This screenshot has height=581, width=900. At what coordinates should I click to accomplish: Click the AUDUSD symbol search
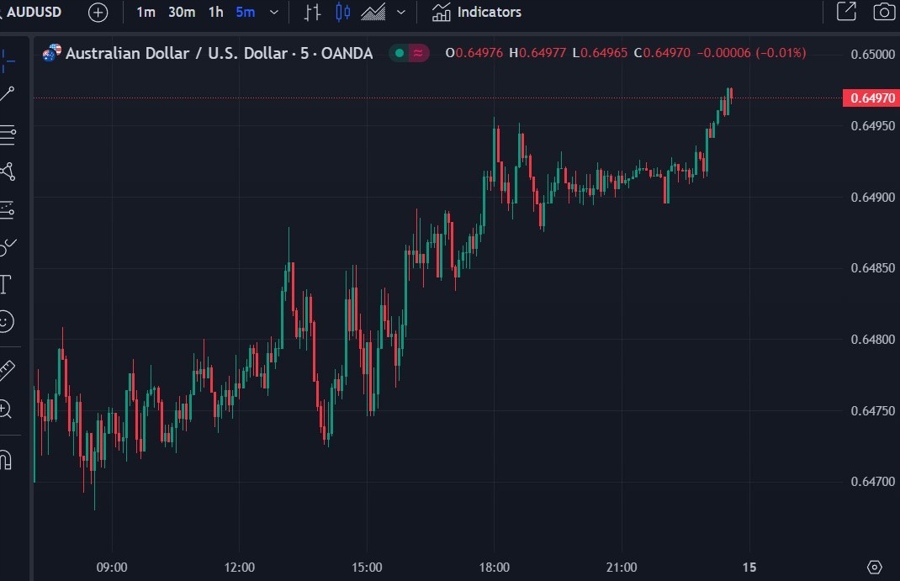click(x=32, y=12)
